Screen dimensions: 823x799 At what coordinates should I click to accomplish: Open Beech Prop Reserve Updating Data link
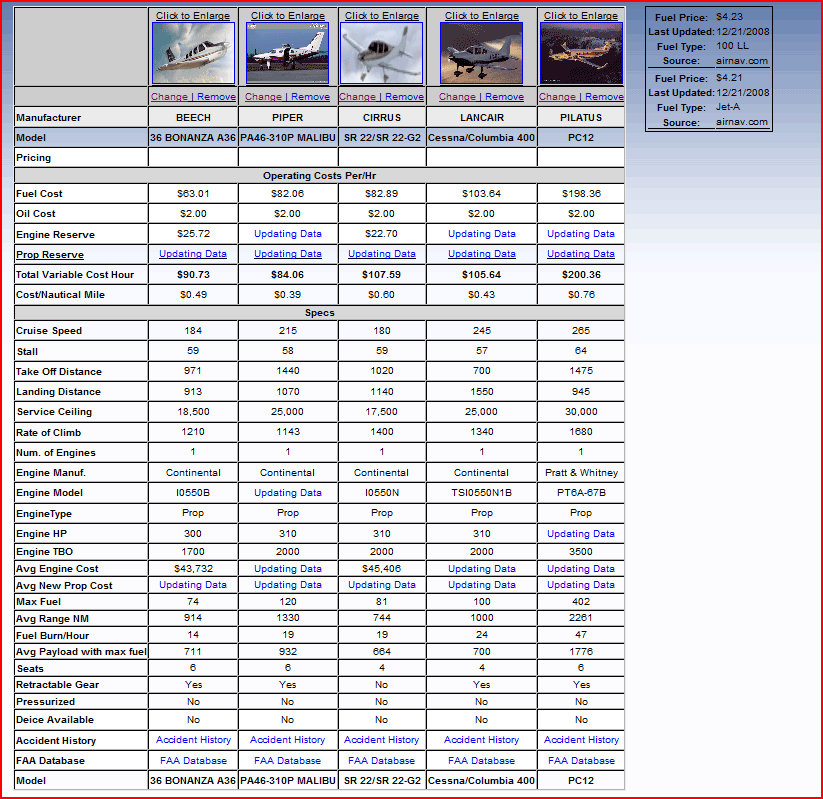point(193,254)
